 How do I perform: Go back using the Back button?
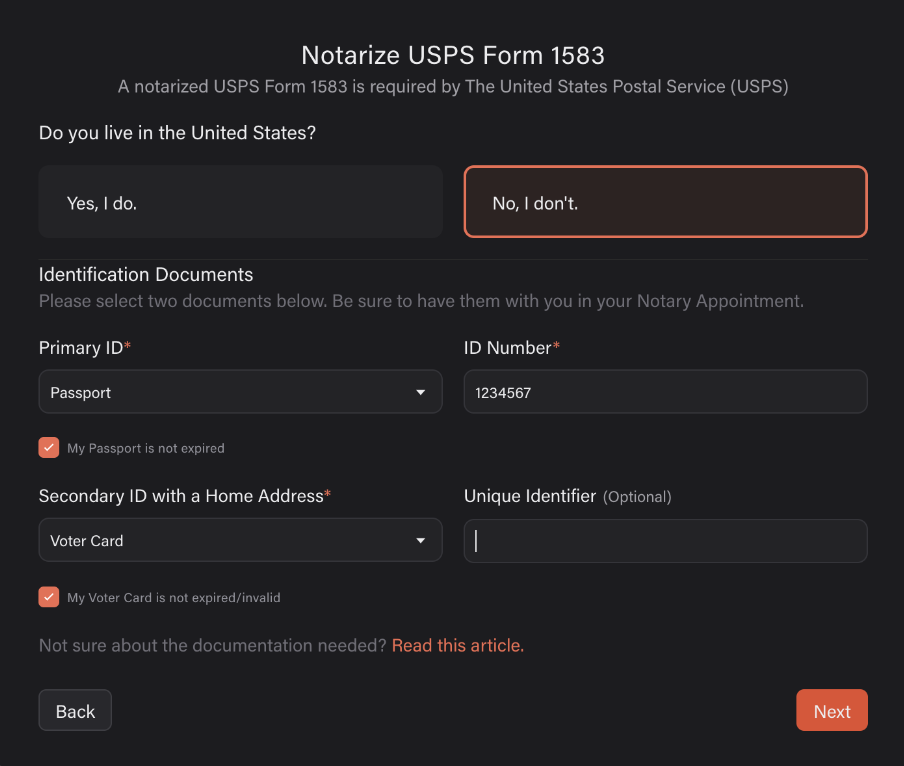coord(75,711)
